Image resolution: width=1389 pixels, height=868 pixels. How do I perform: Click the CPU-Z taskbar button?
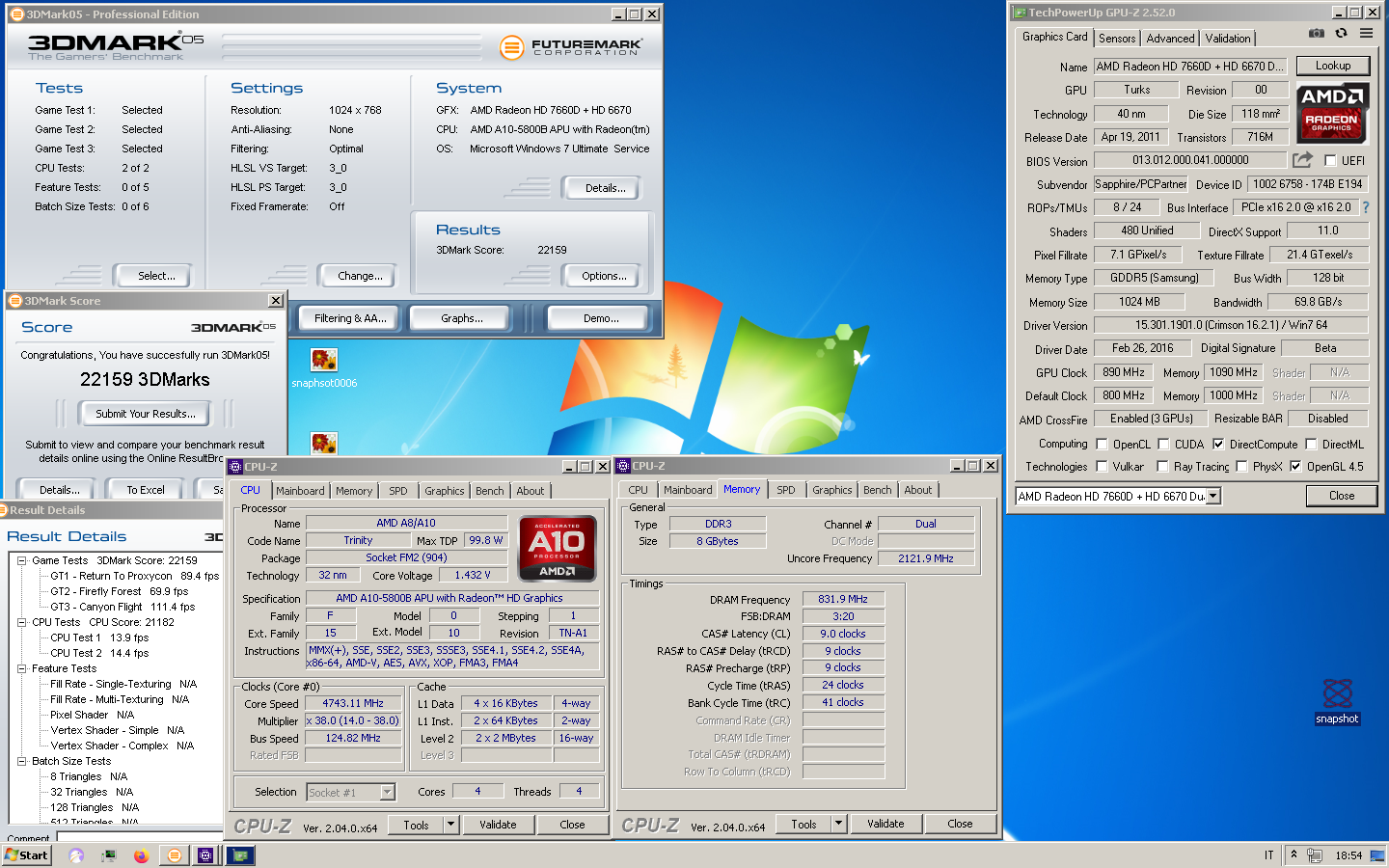point(205,855)
